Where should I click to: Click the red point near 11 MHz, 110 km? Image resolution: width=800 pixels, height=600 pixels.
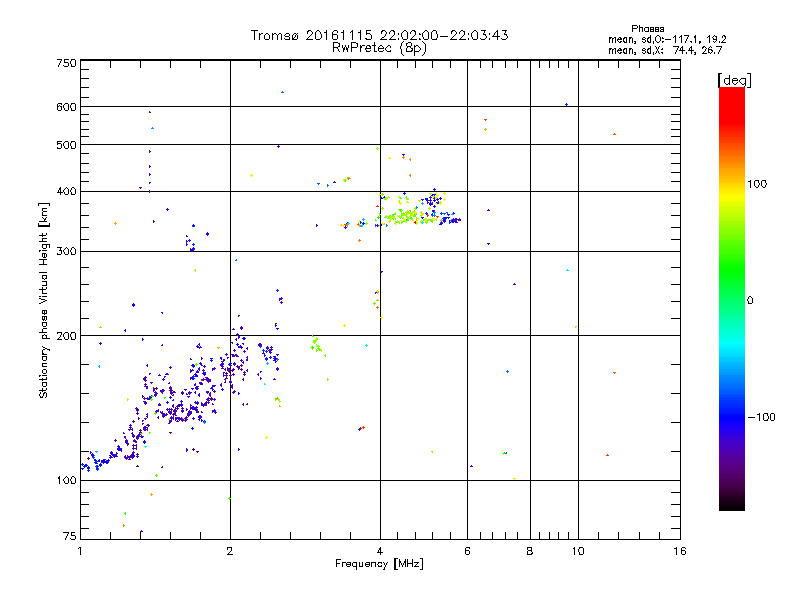[x=607, y=455]
